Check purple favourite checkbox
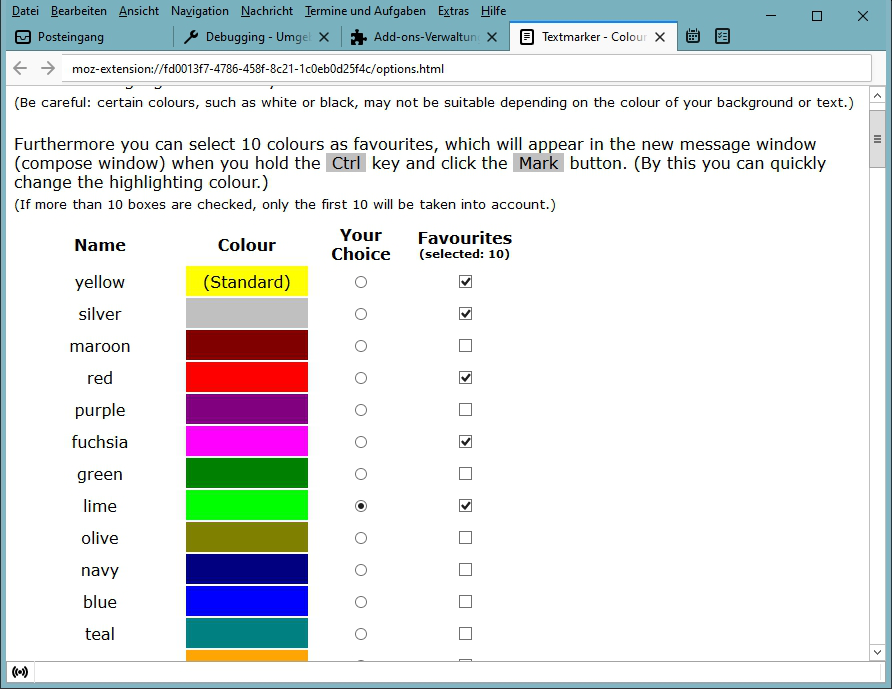The height and width of the screenshot is (689, 892). point(465,409)
